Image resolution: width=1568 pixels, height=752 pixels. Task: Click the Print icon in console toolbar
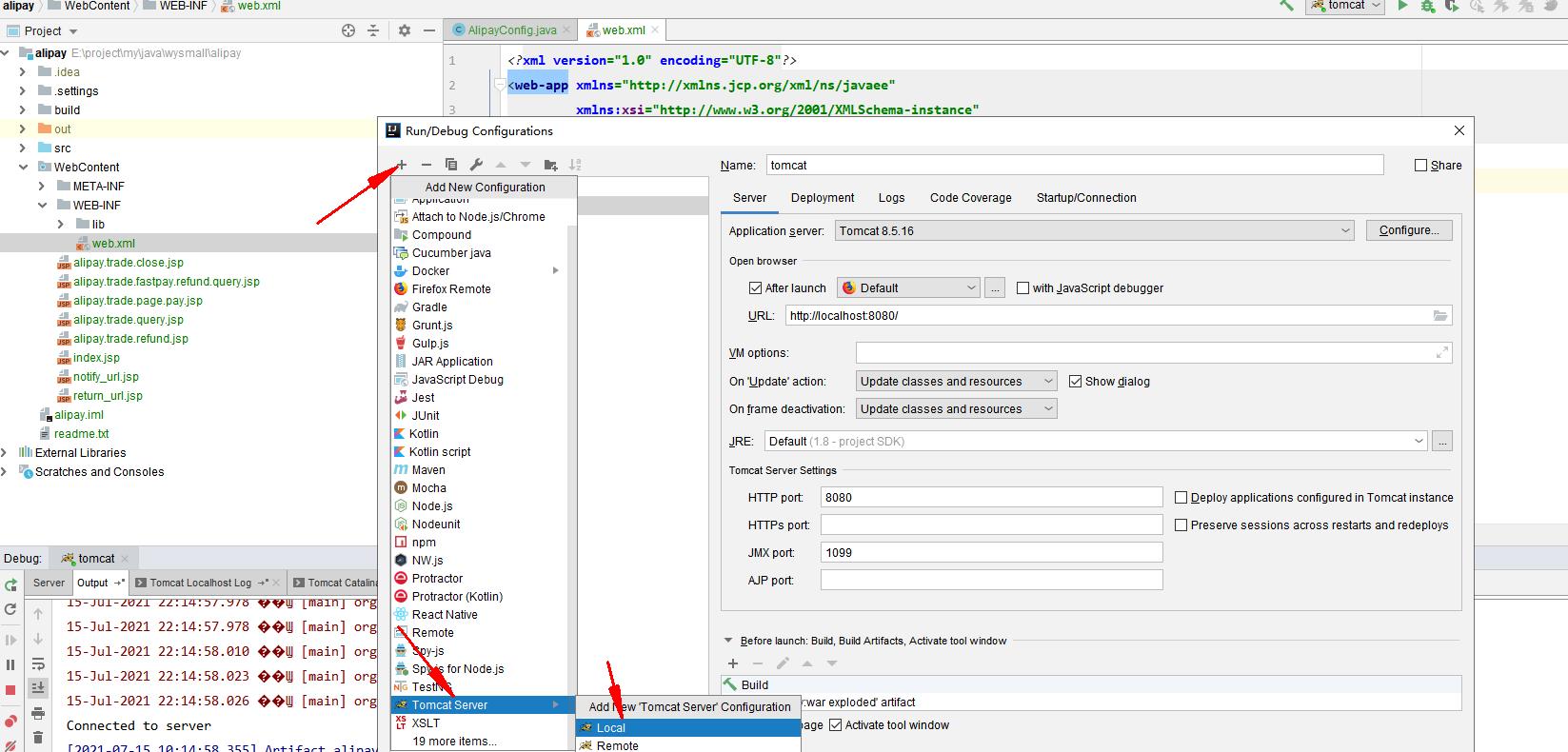pos(38,712)
